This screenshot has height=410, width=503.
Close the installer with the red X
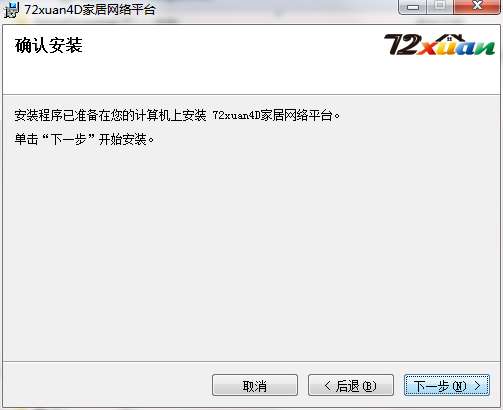pos(477,6)
